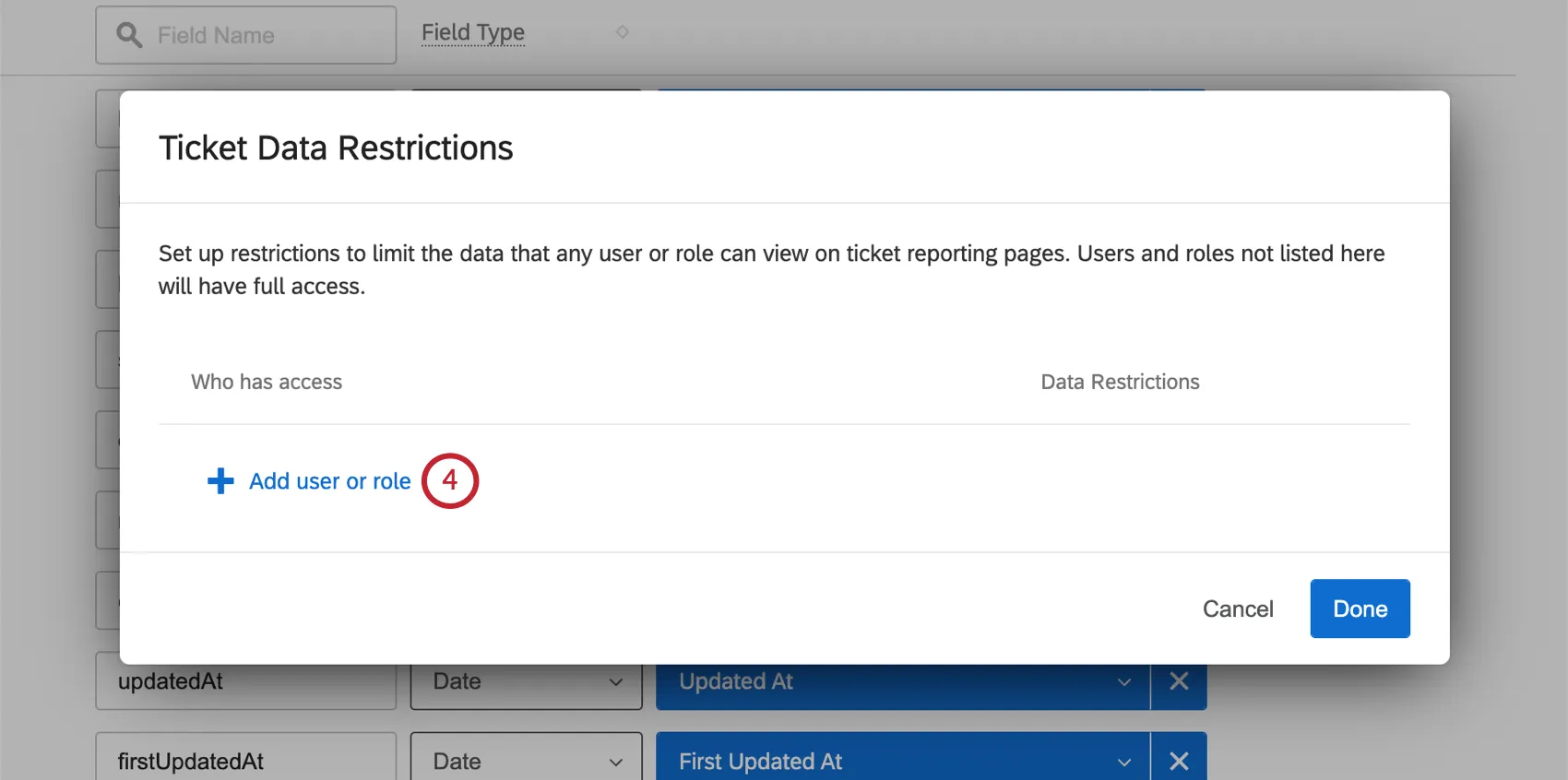Open the Date type dropdown for firstUpdatedAt
Viewport: 1568px width, 780px height.
point(526,761)
